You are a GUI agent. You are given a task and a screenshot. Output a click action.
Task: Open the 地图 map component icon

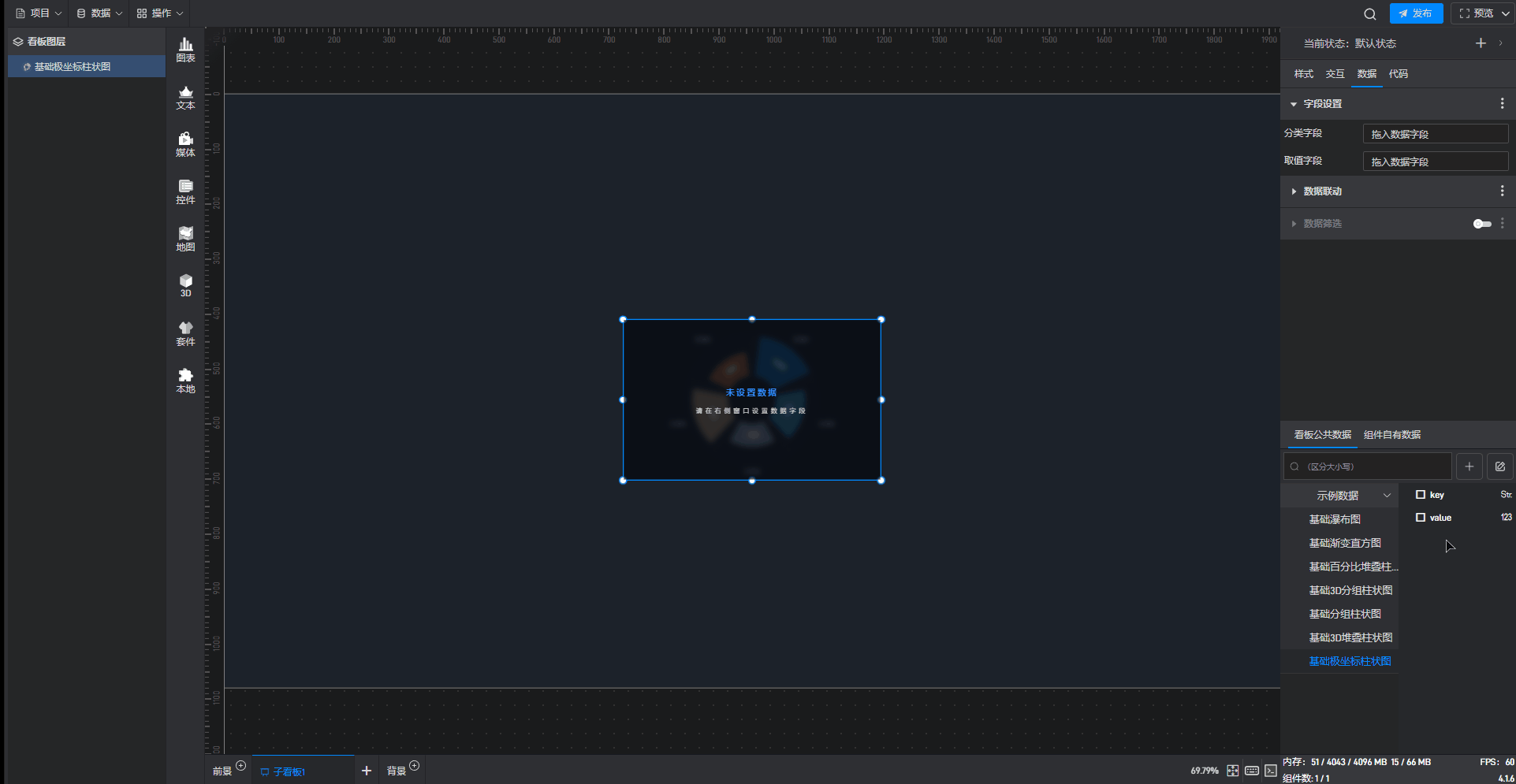pyautogui.click(x=185, y=239)
